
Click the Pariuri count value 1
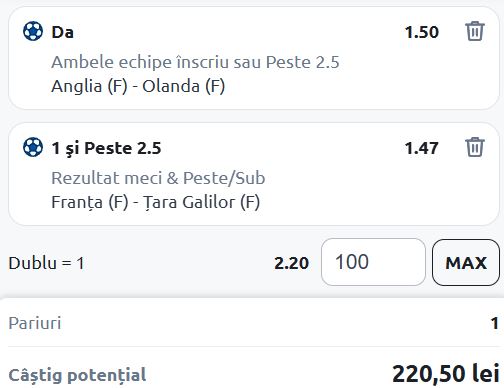(495, 323)
